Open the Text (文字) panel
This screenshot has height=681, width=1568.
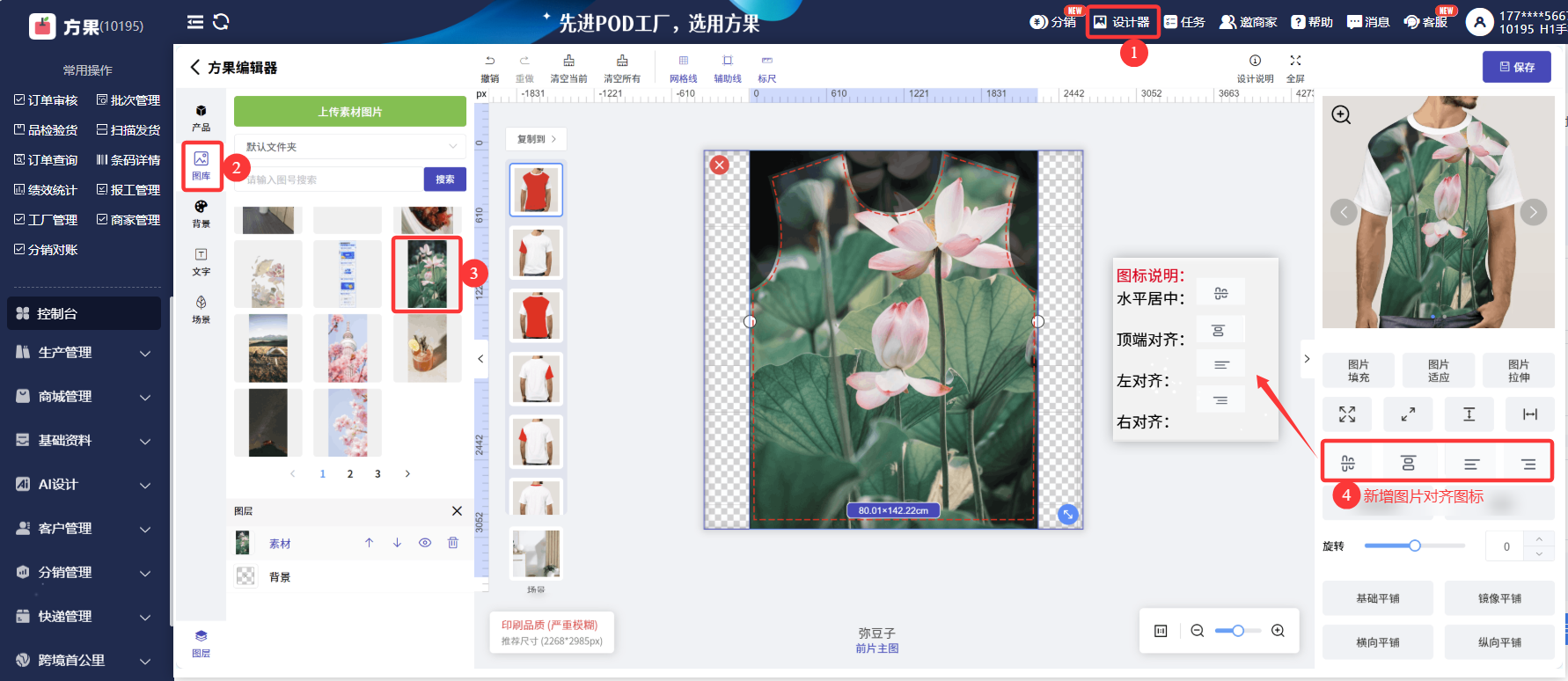pos(201,261)
